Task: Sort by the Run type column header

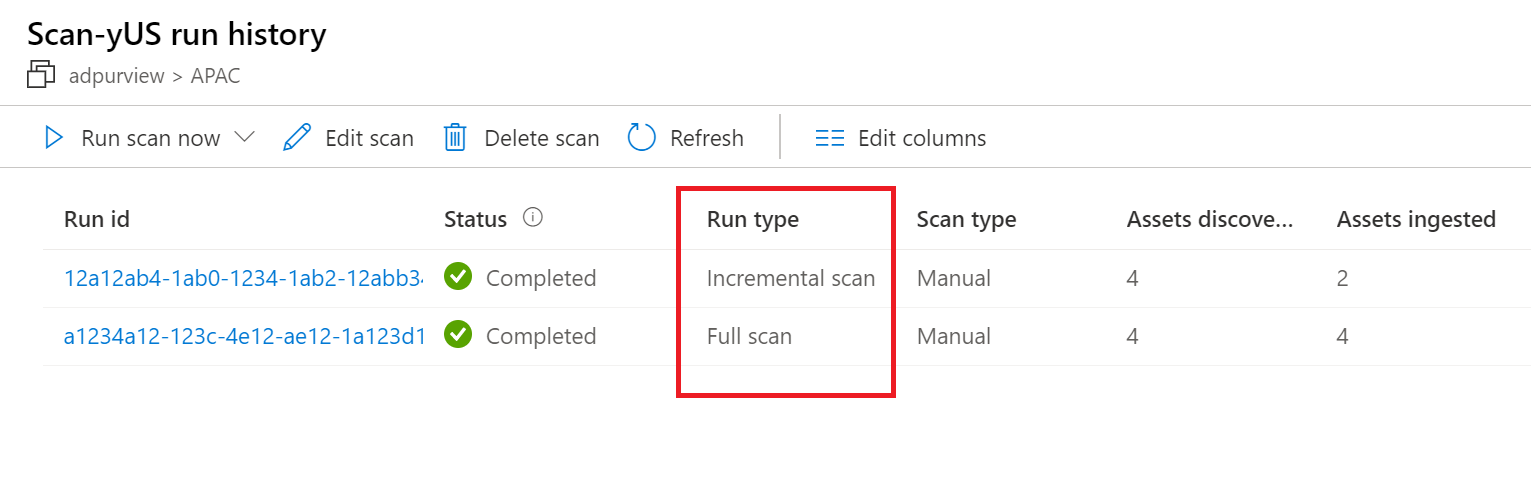Action: [753, 220]
